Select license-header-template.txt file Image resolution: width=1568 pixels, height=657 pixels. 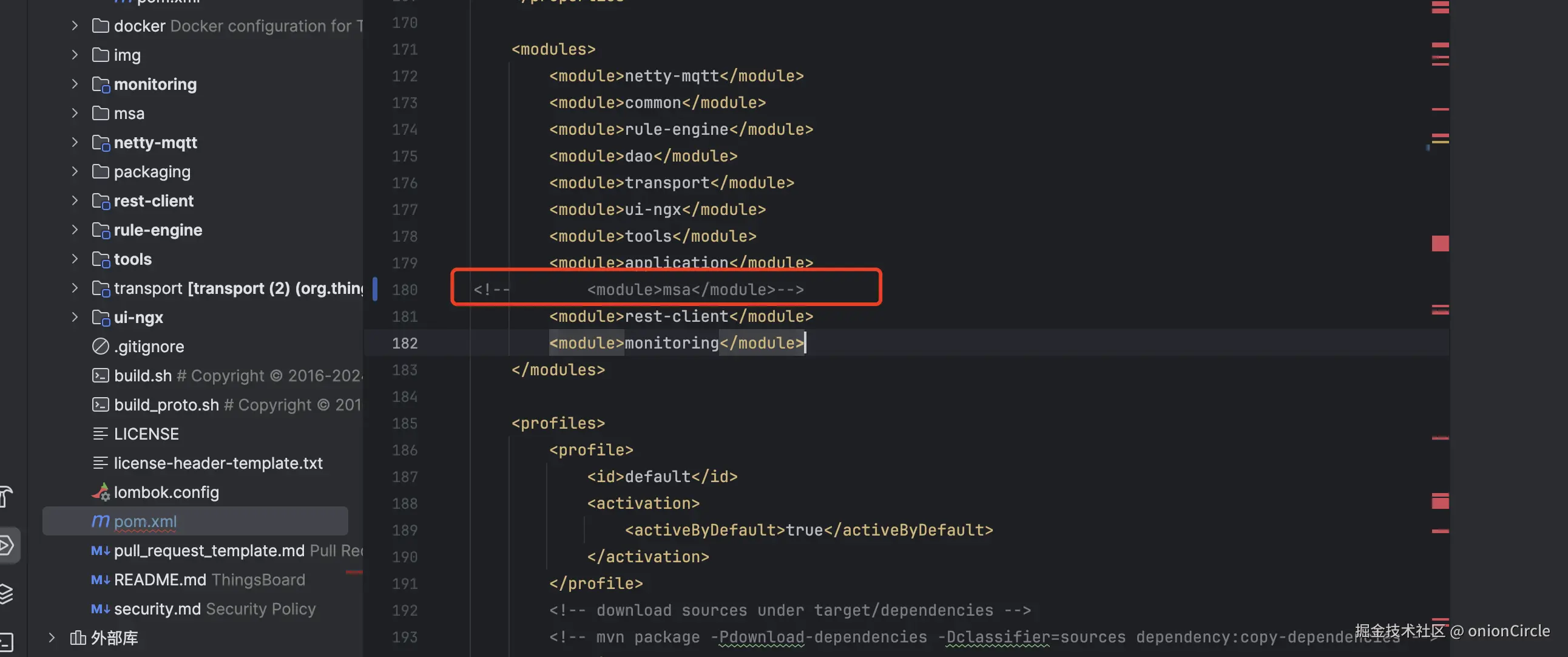(x=218, y=463)
